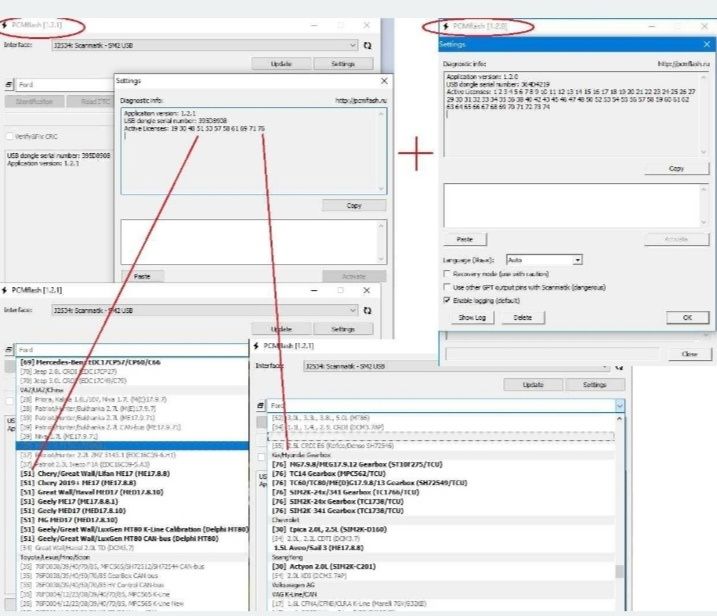Screen dimensions: 717x616
Task: Click Copy in the Settings 1.2.0 dialog
Action: [x=677, y=168]
